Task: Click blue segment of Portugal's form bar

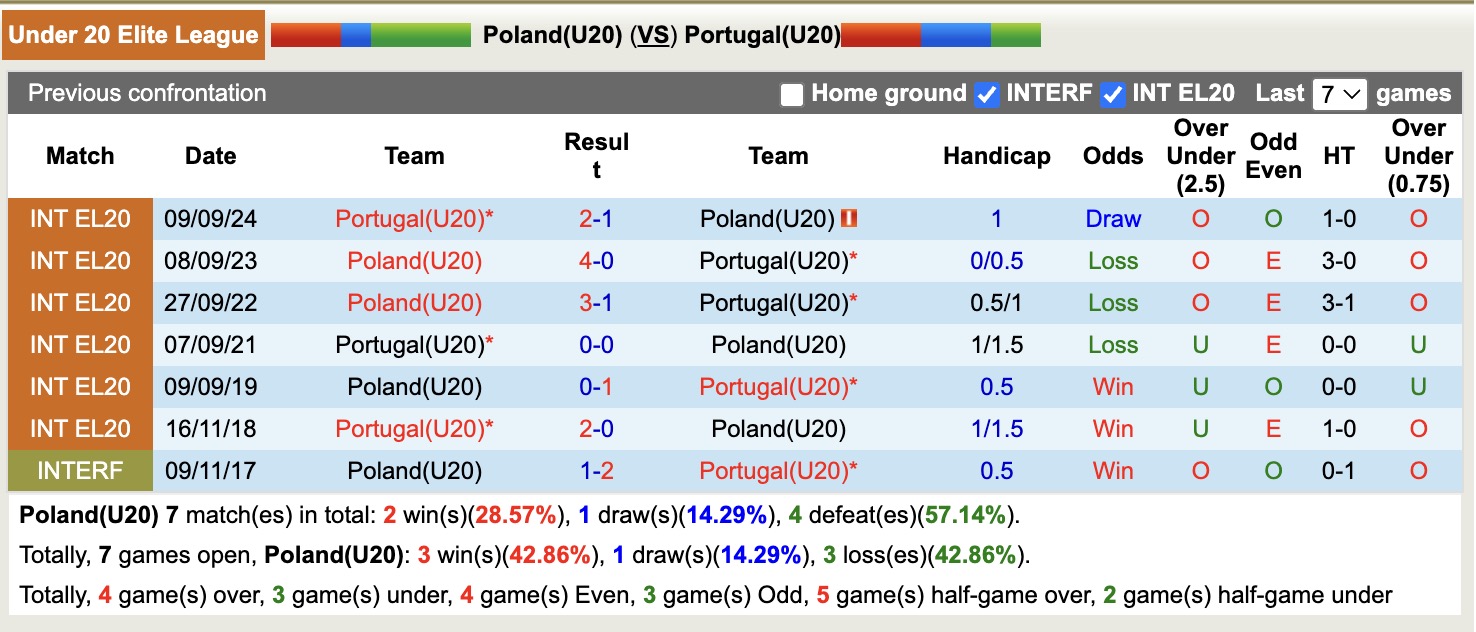Action: (x=955, y=36)
